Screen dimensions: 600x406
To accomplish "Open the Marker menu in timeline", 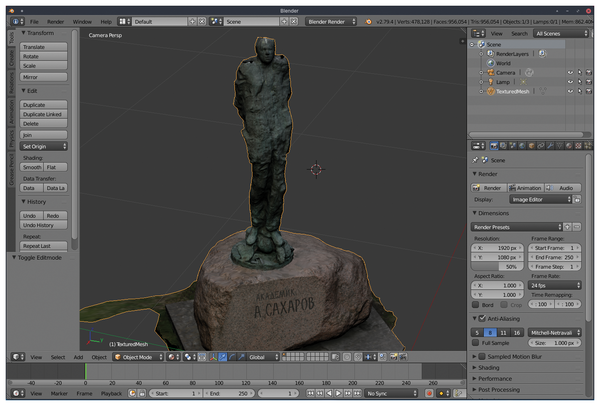I will click(59, 393).
